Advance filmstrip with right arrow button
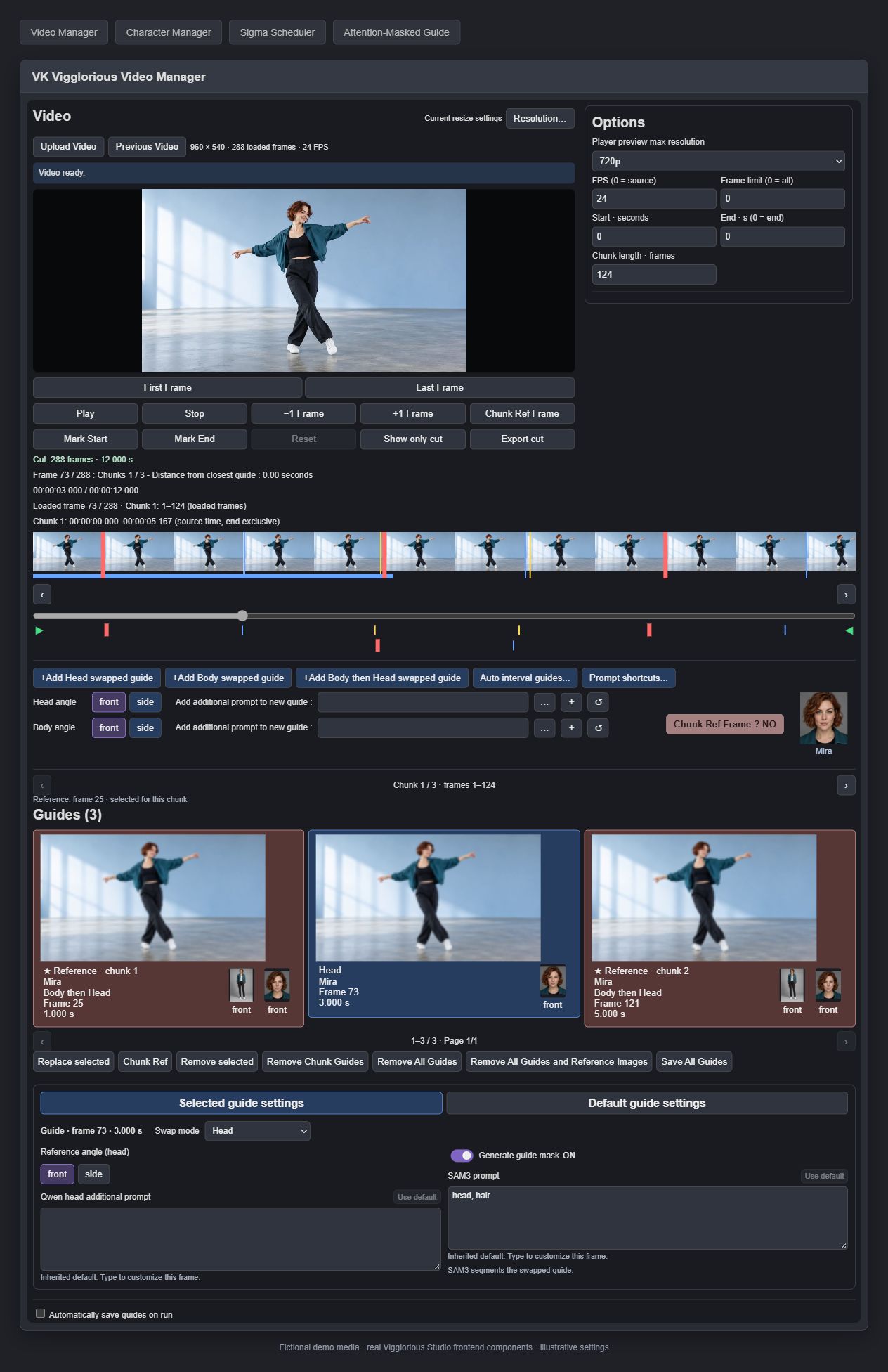 point(846,595)
